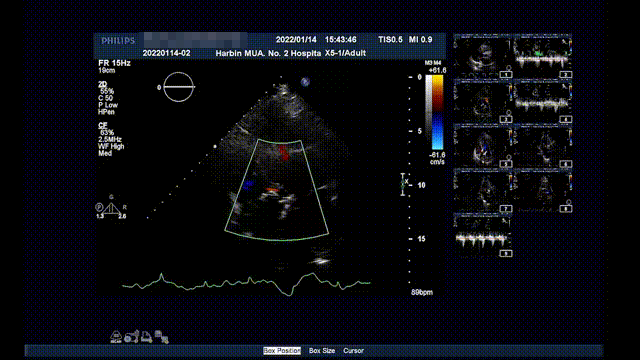This screenshot has height=360, width=640.
Task: Click the 89bpm heart rate readout
Action: coord(422,292)
